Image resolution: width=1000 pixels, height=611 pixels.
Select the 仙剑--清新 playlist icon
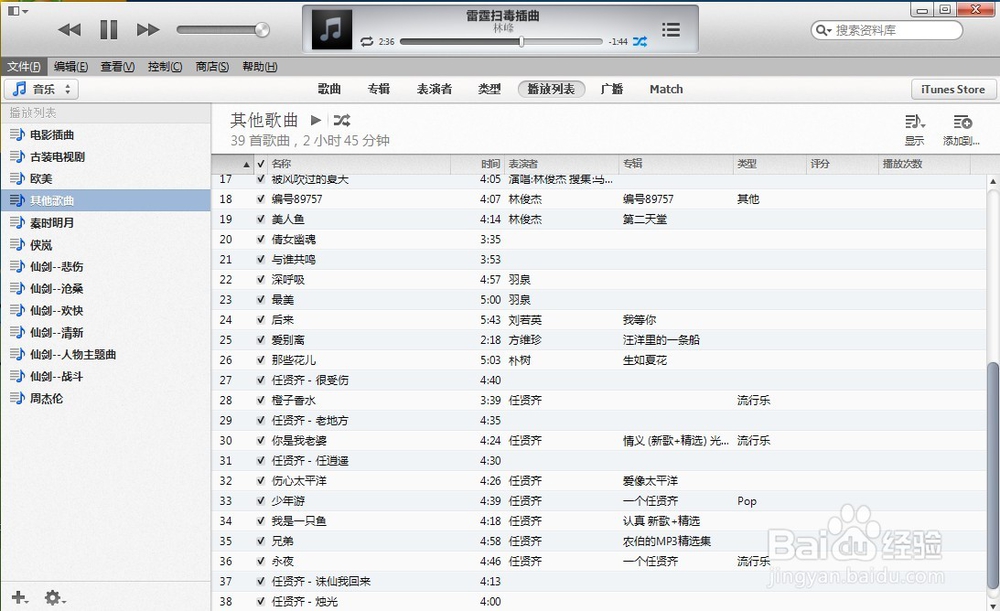(x=17, y=332)
